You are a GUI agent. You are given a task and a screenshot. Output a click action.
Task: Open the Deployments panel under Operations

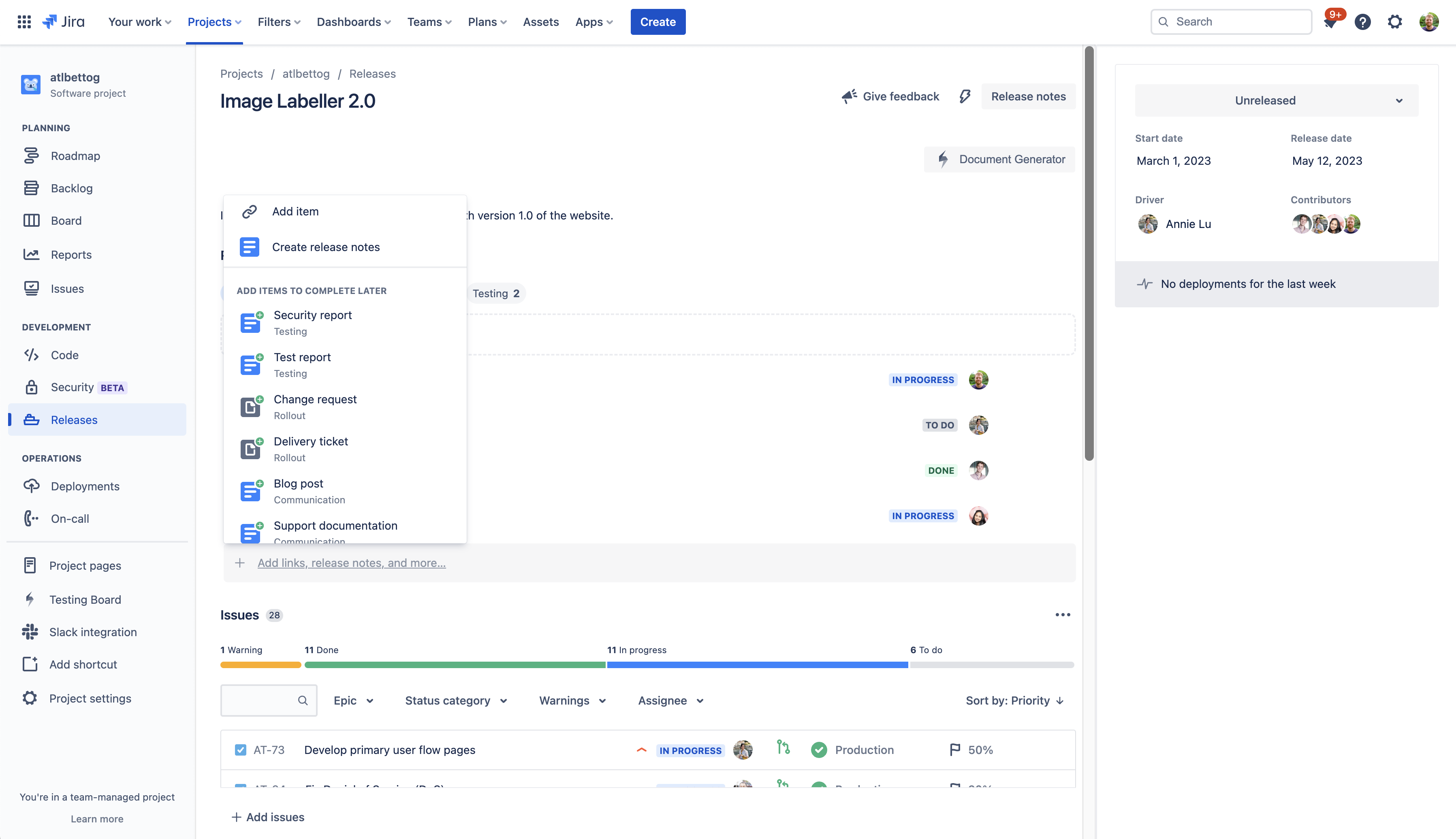(32, 486)
